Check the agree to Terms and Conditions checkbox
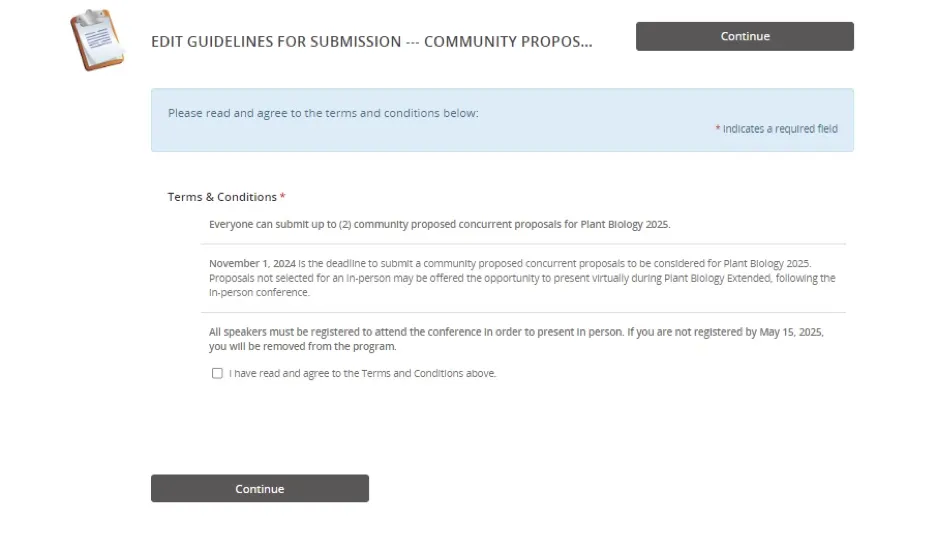This screenshot has width=936, height=548. click(217, 373)
